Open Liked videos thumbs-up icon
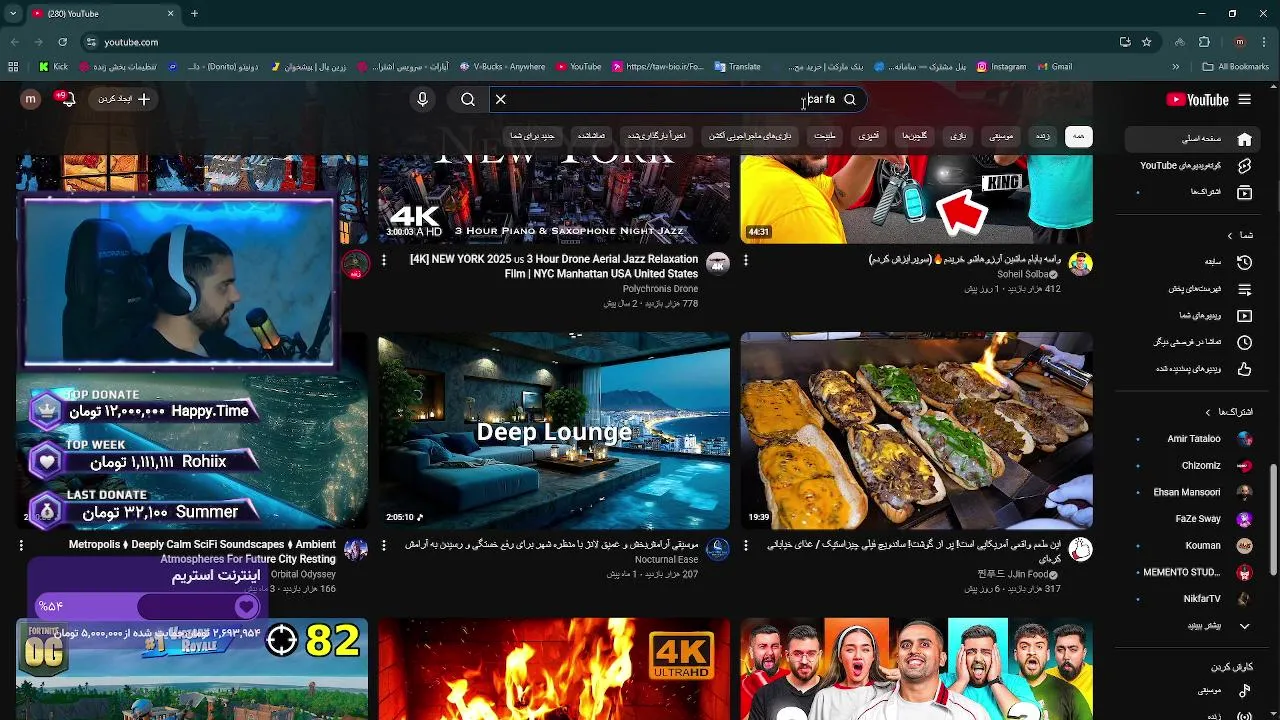Viewport: 1280px width, 720px height. (x=1244, y=368)
